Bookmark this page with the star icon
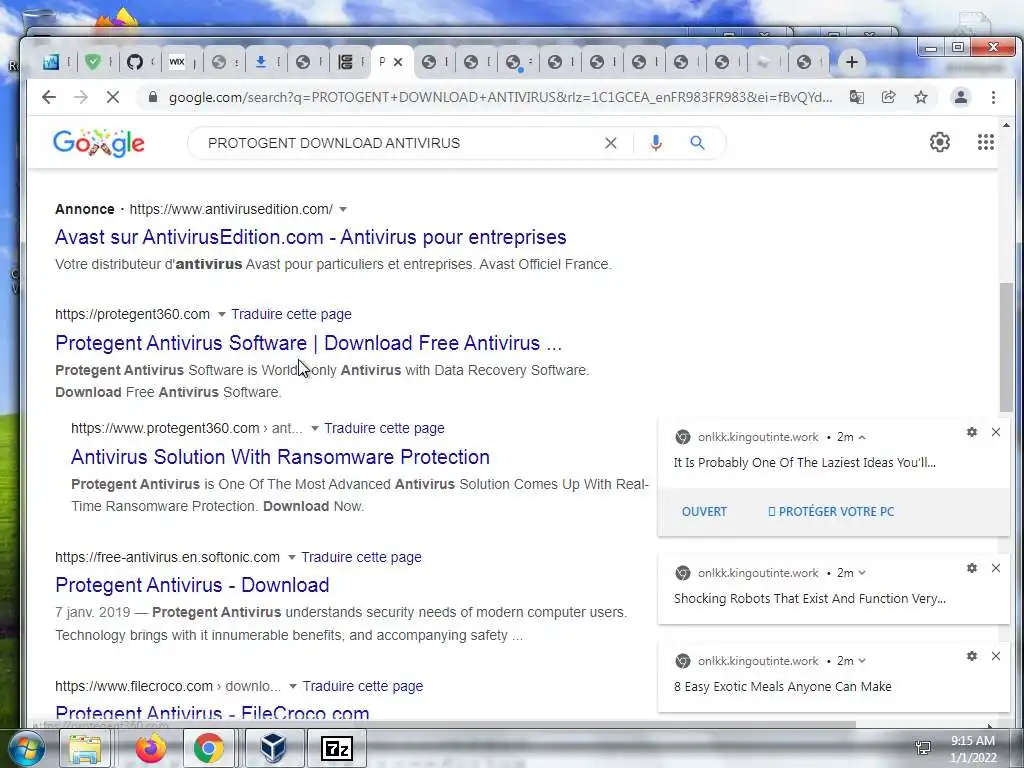The width and height of the screenshot is (1024, 768). click(x=921, y=97)
